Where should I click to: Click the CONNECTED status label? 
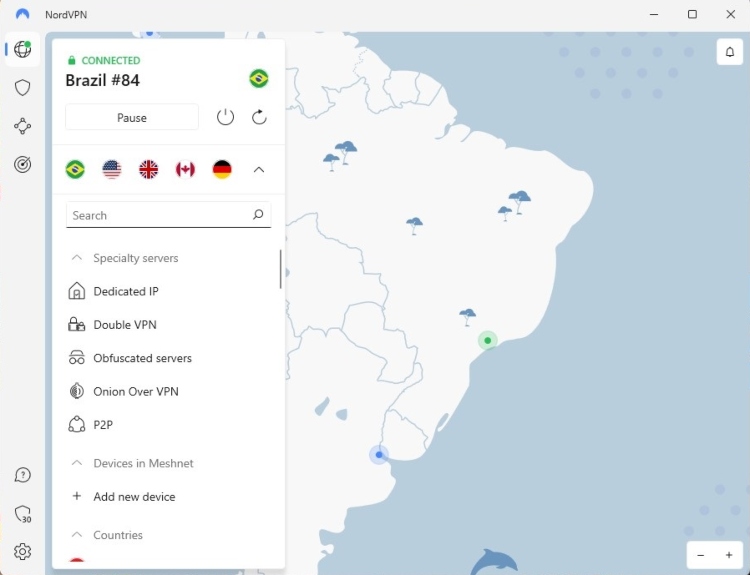(111, 60)
